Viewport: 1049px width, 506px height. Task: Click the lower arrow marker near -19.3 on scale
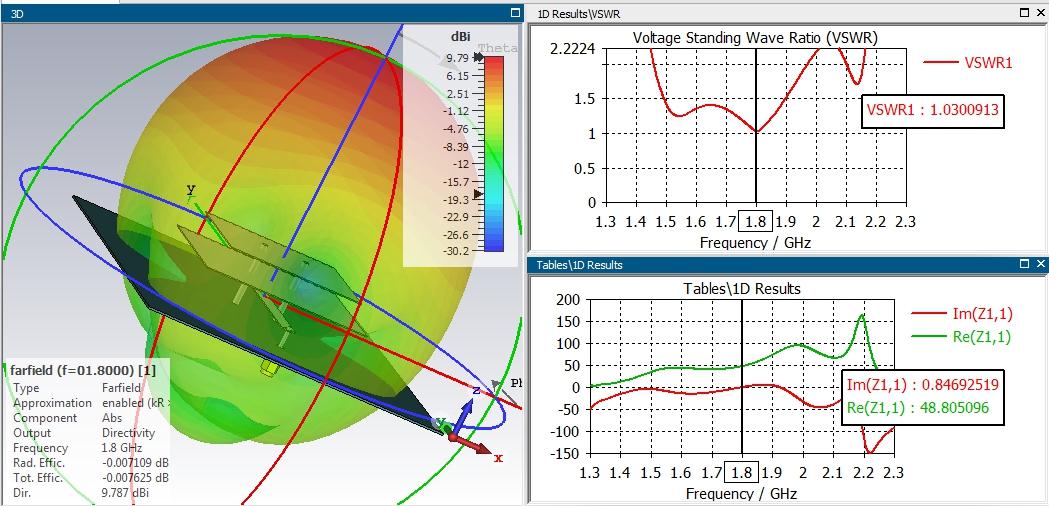[x=478, y=194]
